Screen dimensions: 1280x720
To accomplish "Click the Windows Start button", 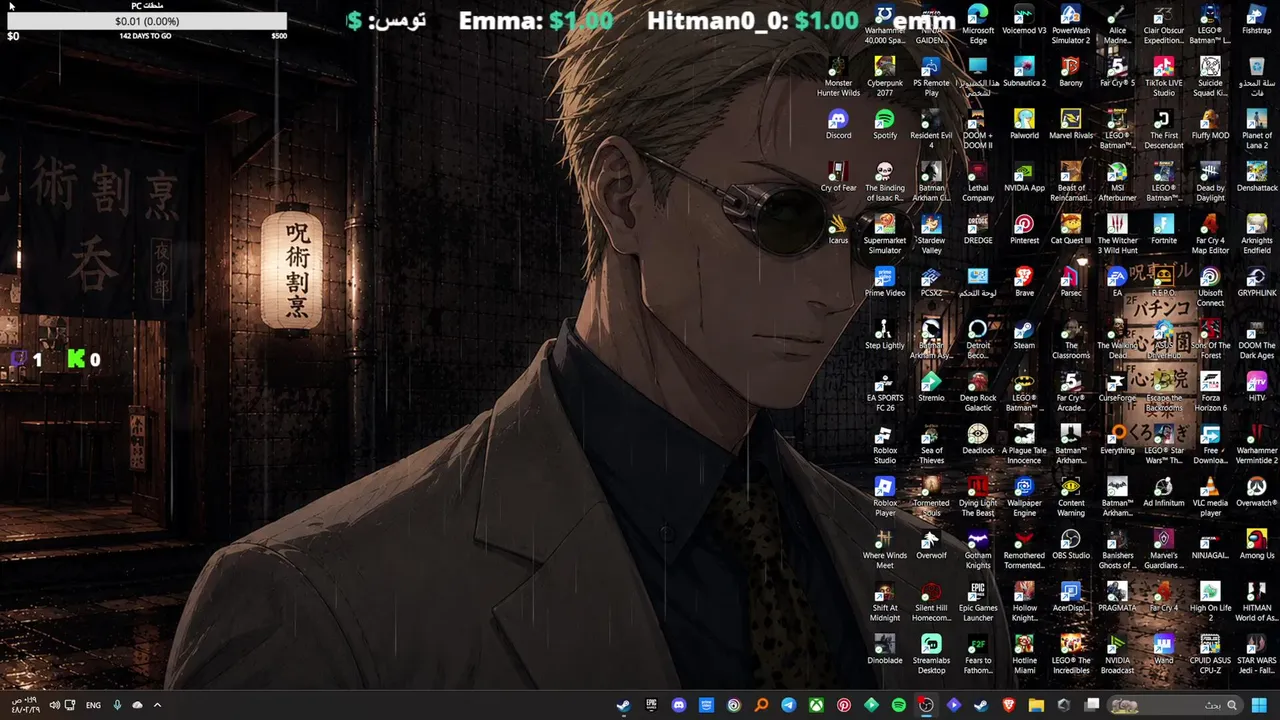I will 1259,705.
